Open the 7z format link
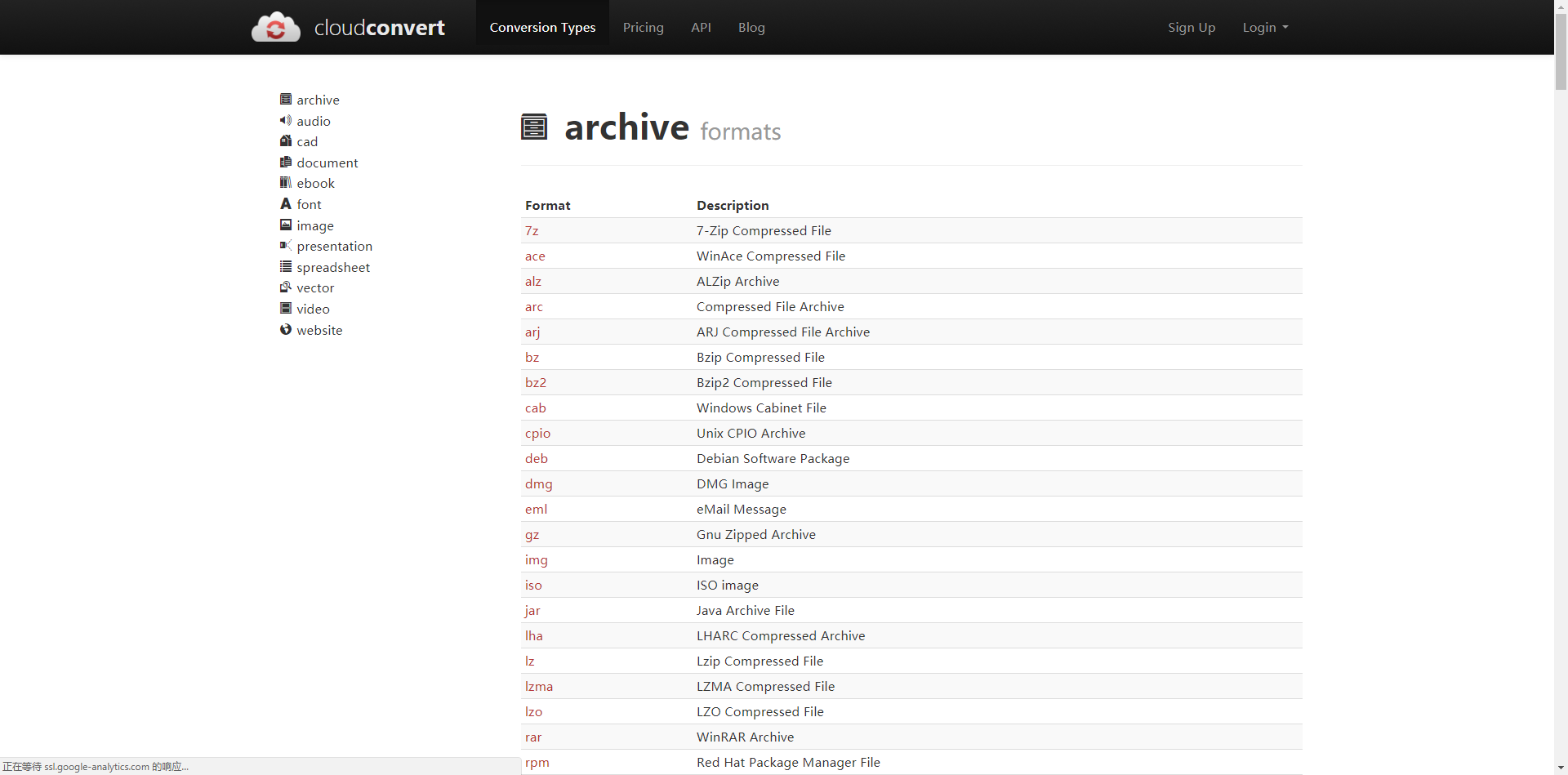Screen dimensions: 1568x775 [x=532, y=231]
